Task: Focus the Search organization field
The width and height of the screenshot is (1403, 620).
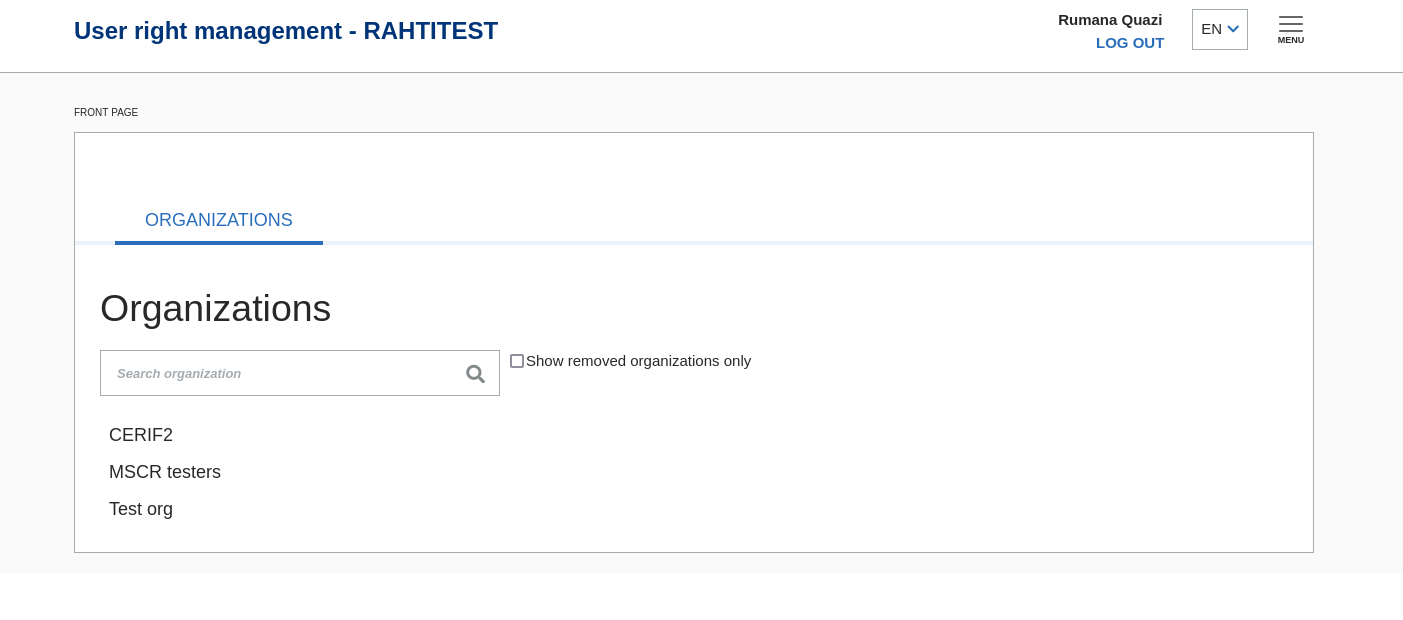Action: click(300, 373)
